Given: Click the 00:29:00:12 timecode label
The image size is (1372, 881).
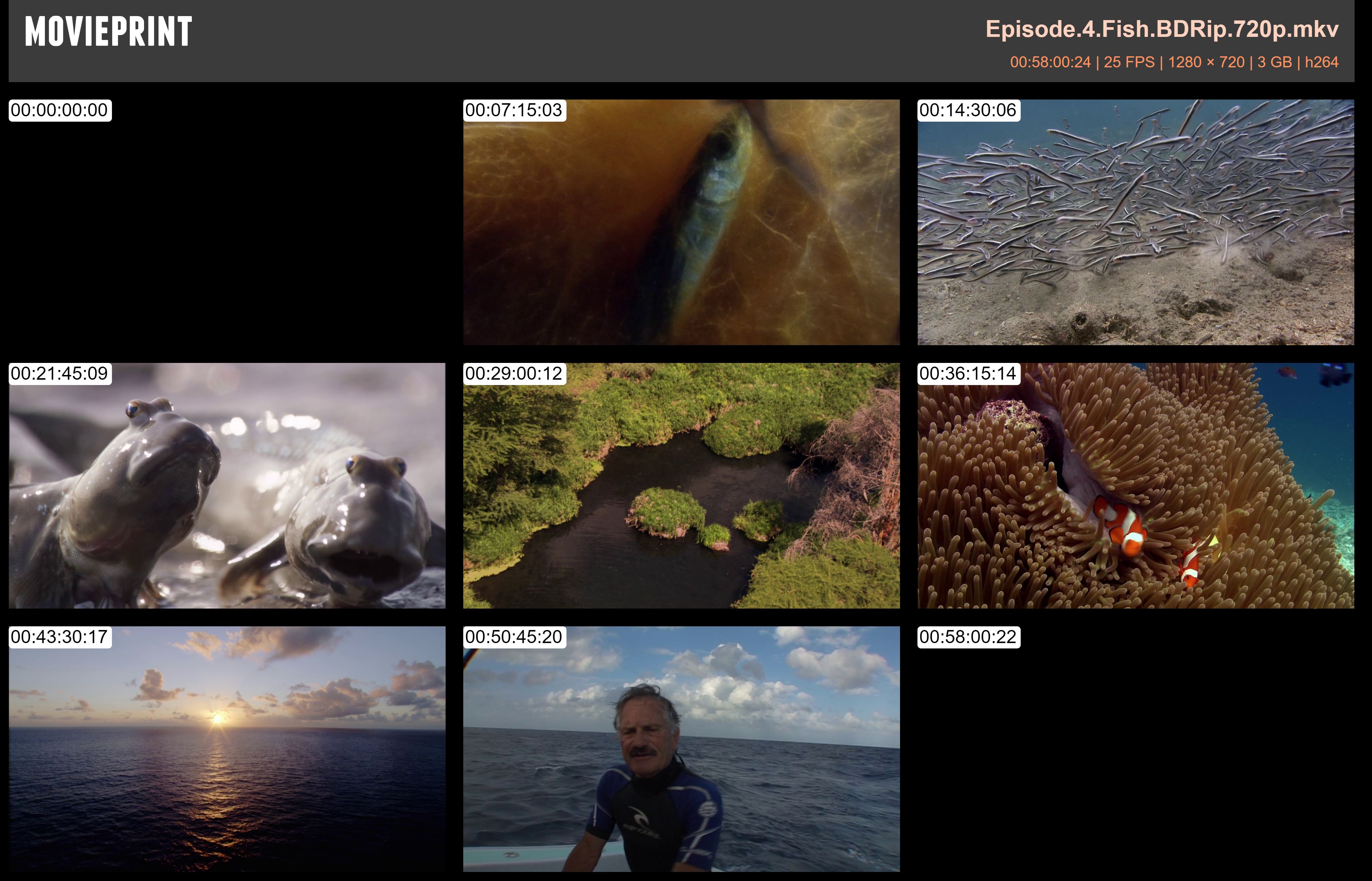Looking at the screenshot, I should click(514, 374).
